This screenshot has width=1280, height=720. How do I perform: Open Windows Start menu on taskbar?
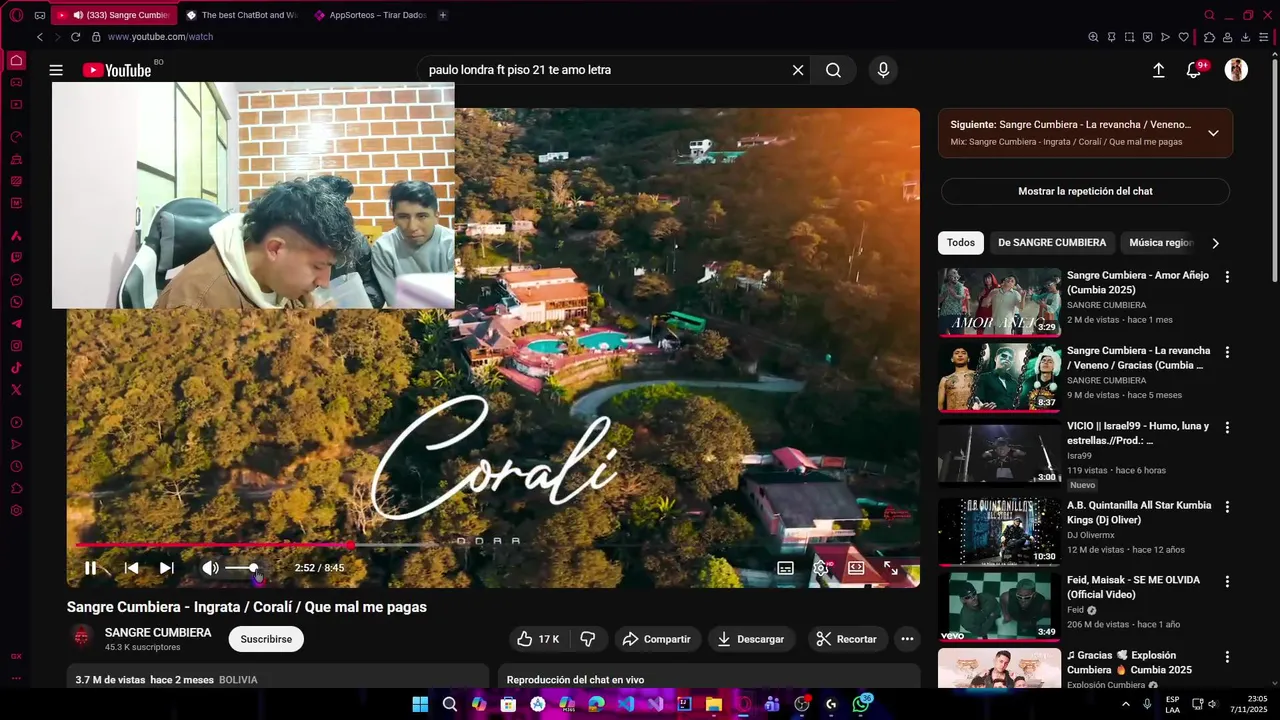tap(420, 704)
